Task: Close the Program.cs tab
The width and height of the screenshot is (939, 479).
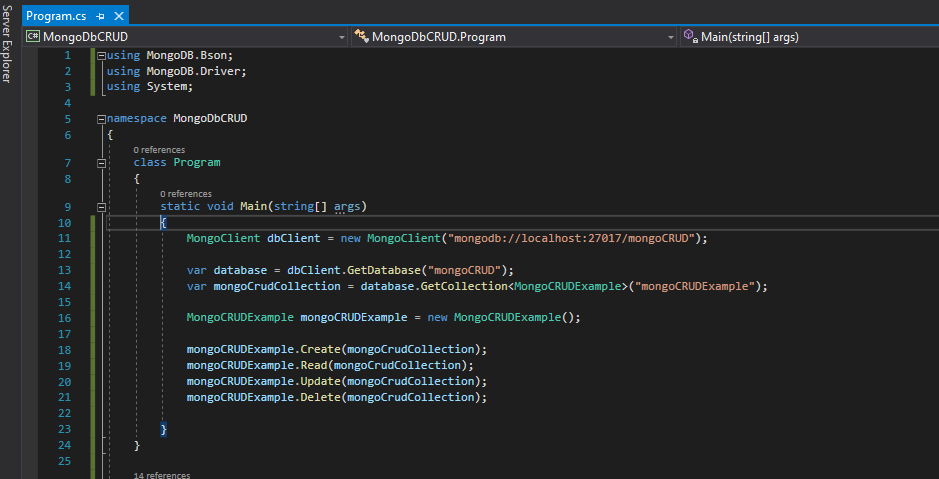Action: click(x=119, y=16)
